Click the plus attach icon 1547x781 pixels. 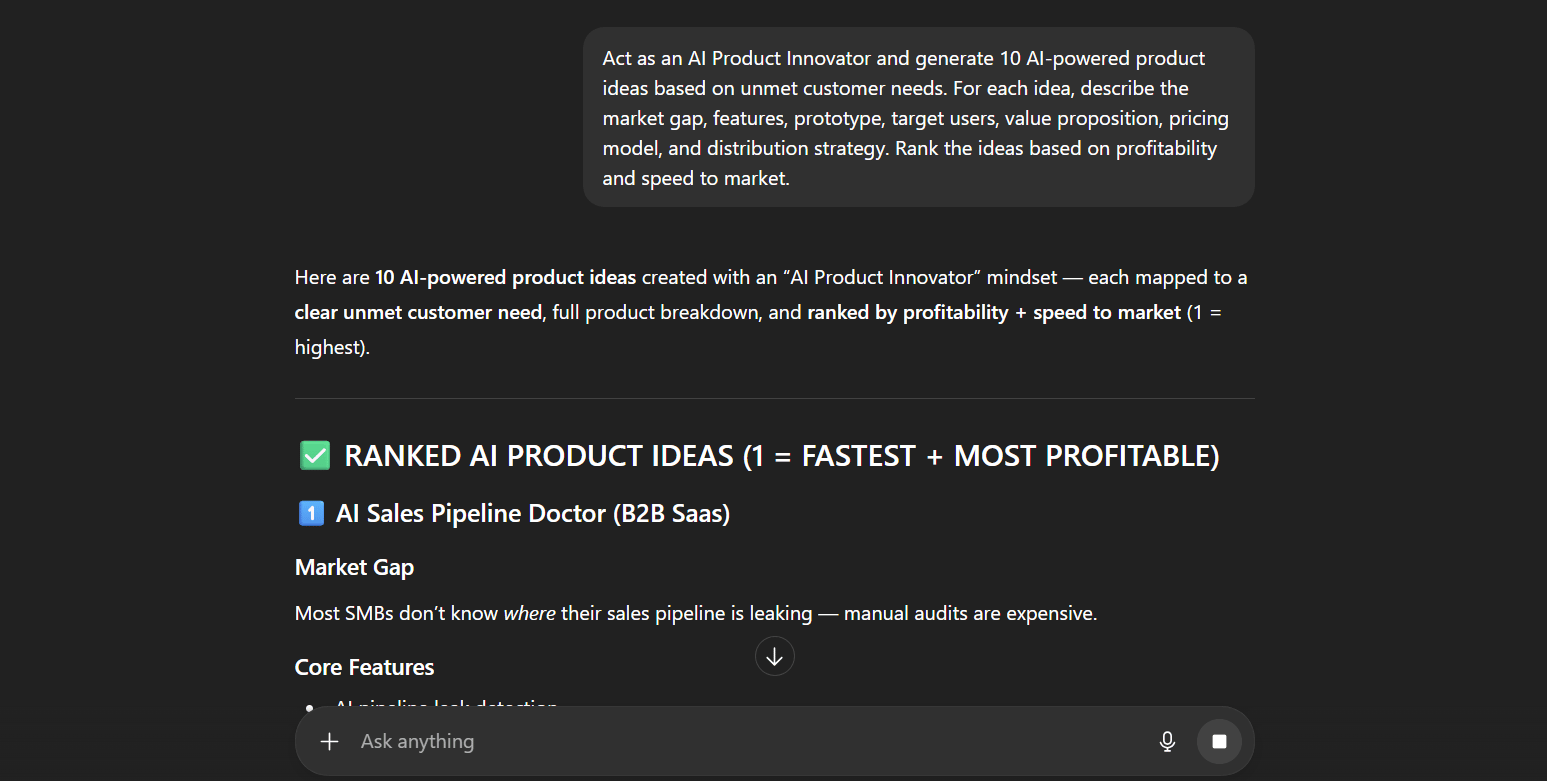(329, 741)
